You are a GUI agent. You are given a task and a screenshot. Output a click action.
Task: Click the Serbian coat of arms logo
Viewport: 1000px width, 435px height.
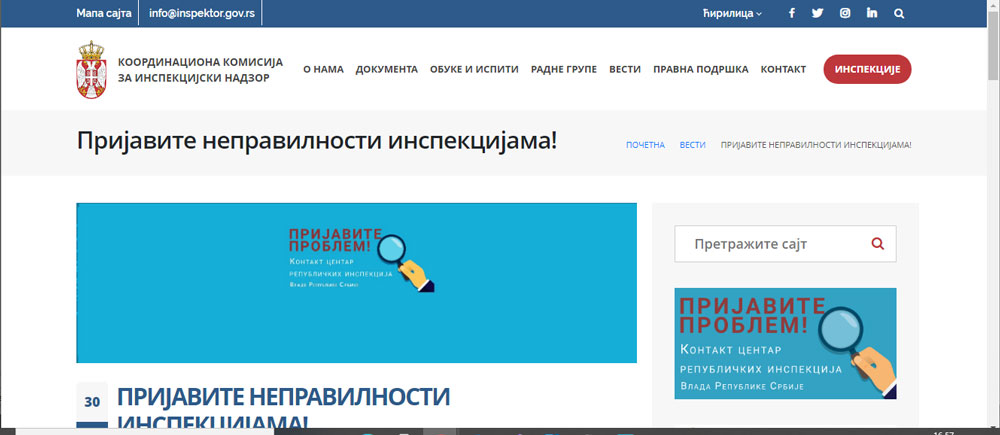pyautogui.click(x=91, y=70)
